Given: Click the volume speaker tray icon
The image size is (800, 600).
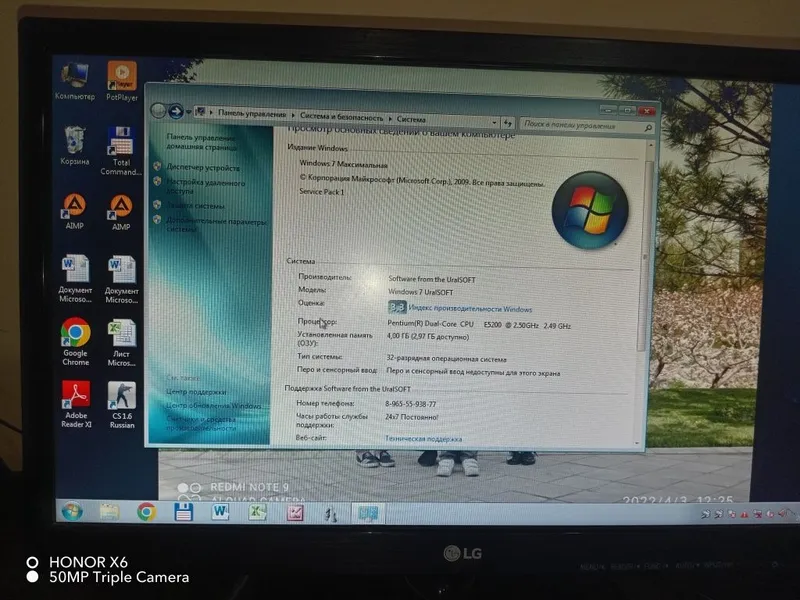Looking at the screenshot, I should pyautogui.click(x=782, y=514).
